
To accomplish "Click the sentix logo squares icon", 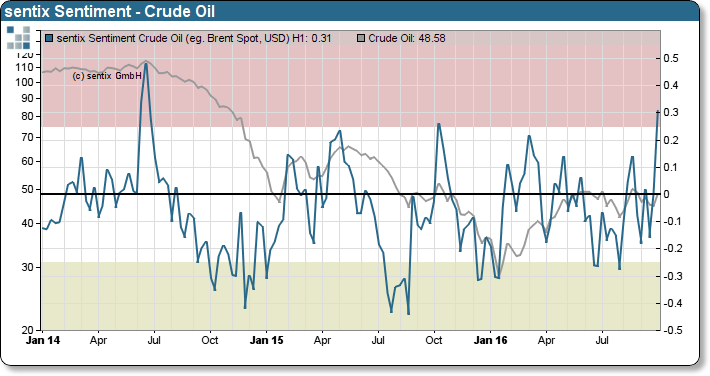I will pyautogui.click(x=19, y=38).
